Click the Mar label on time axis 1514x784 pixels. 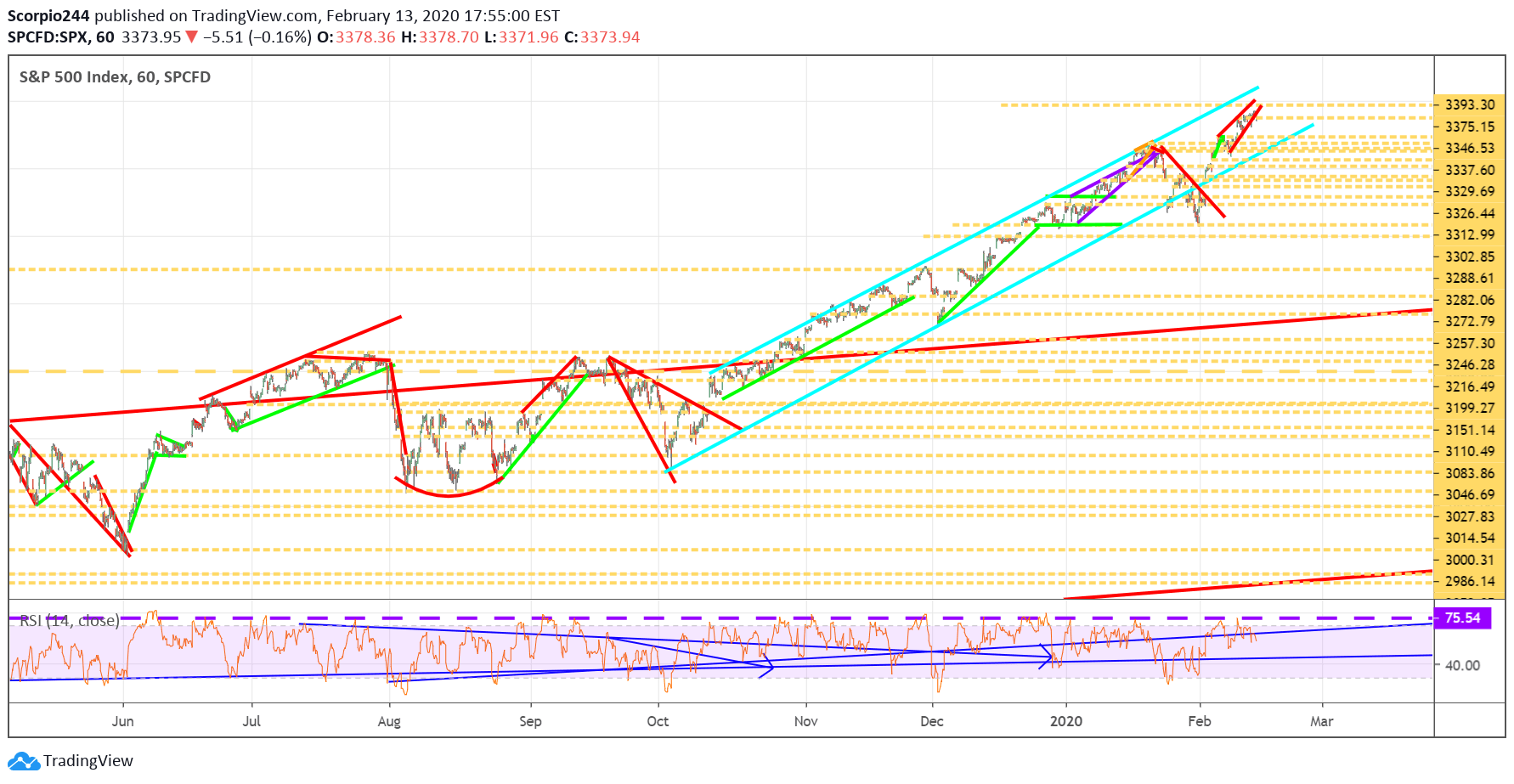[x=1321, y=722]
